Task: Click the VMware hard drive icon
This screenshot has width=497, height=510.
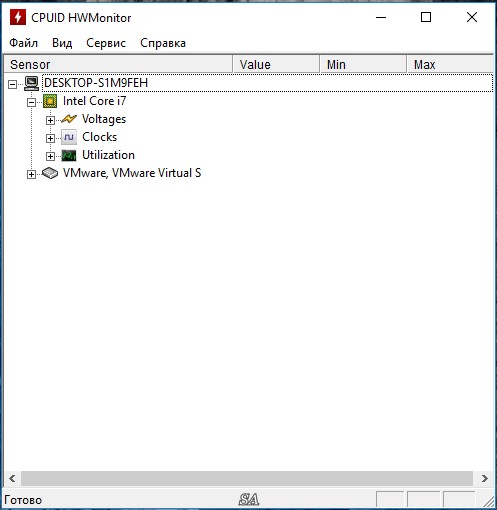Action: (x=50, y=173)
